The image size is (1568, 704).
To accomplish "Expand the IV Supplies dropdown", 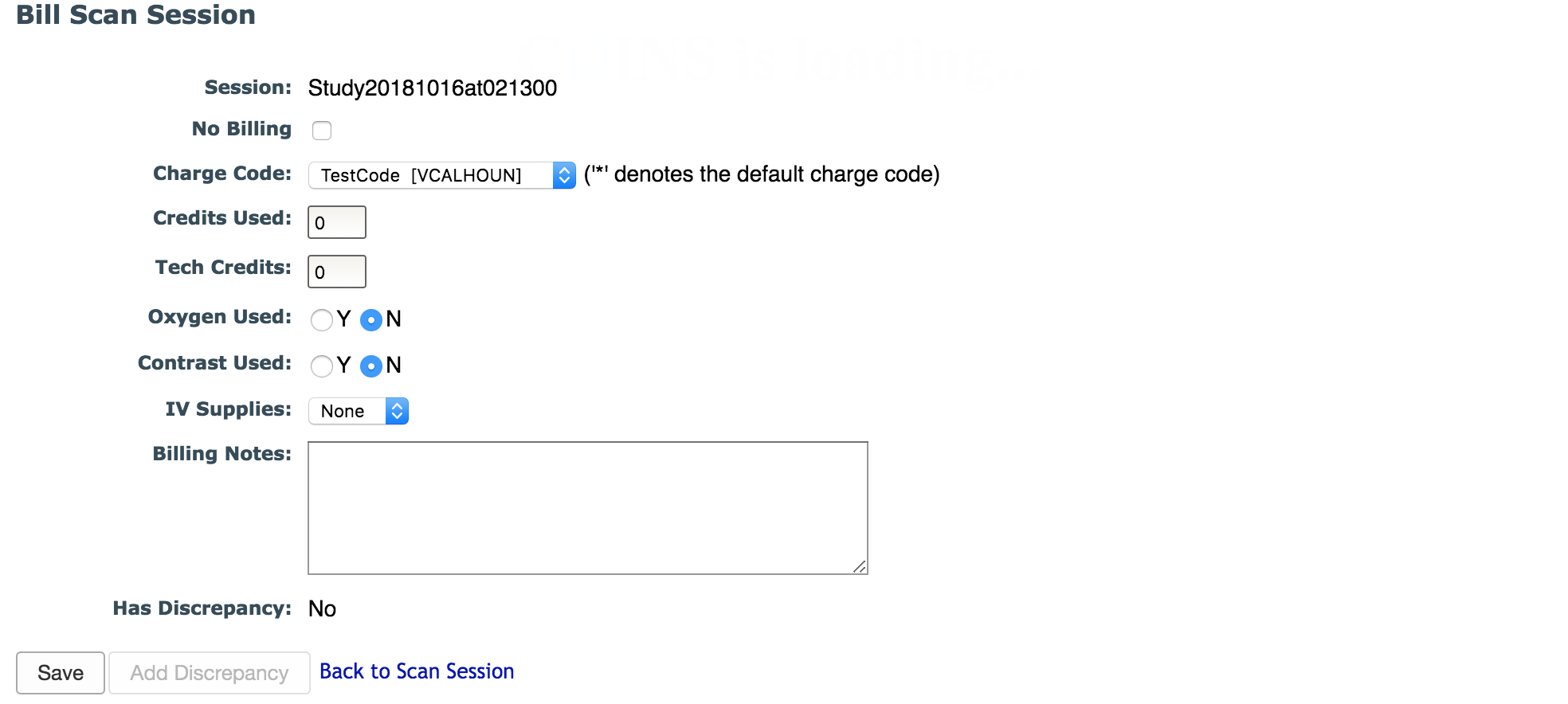I will [x=359, y=411].
